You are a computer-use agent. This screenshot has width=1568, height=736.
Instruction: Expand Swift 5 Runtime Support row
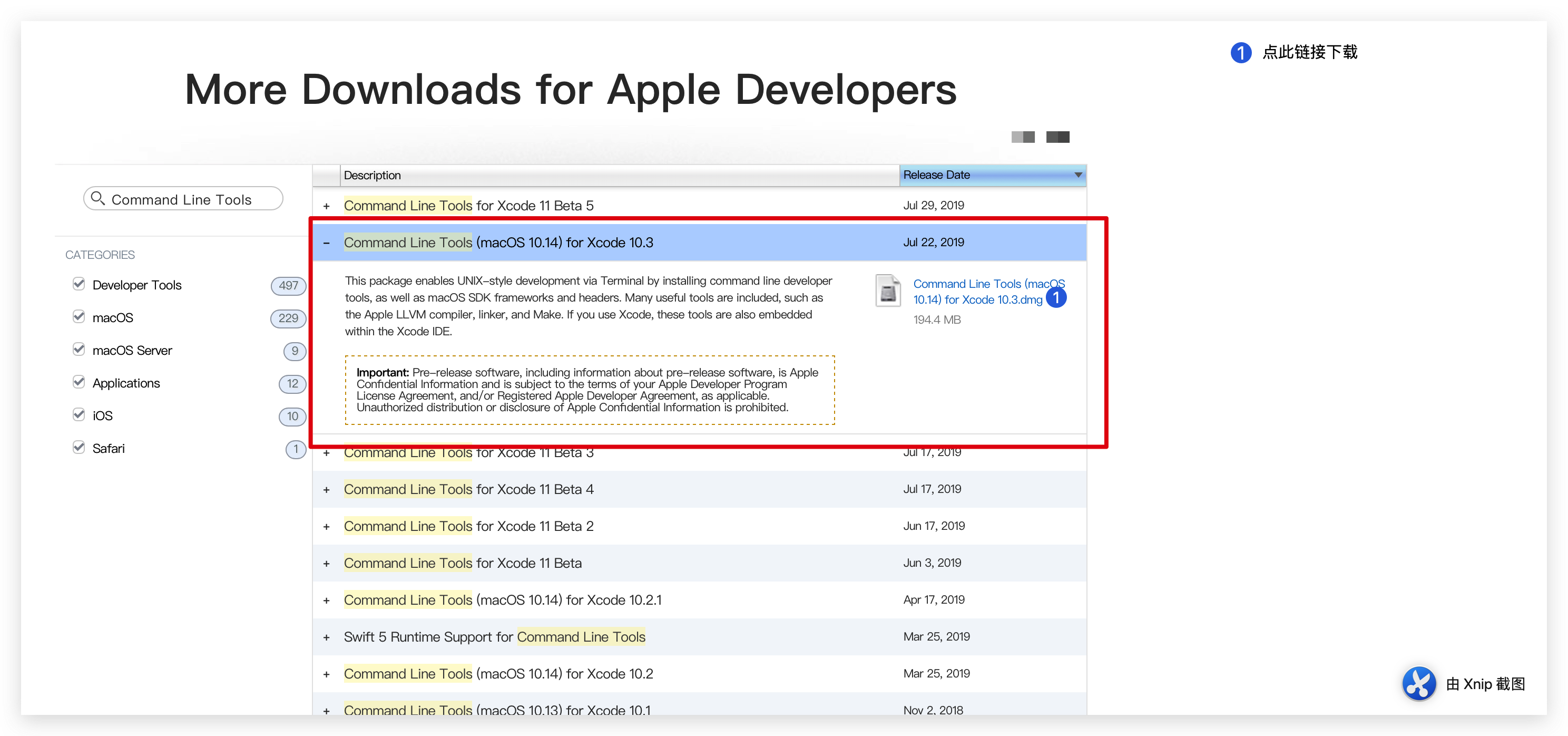(326, 637)
